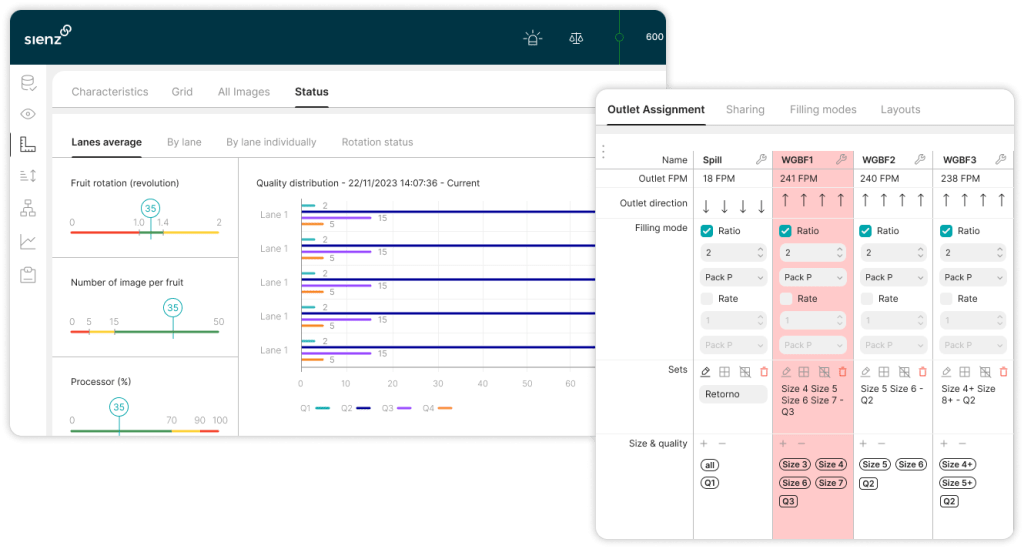Open the Filling modes tab
Screen dimensions: 1024x549
[822, 110]
